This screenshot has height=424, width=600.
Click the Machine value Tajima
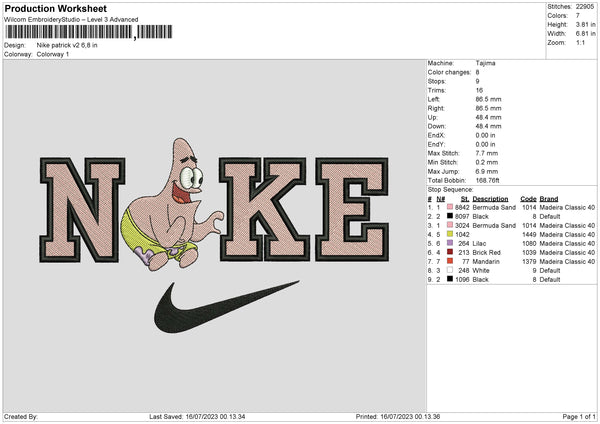[486, 63]
